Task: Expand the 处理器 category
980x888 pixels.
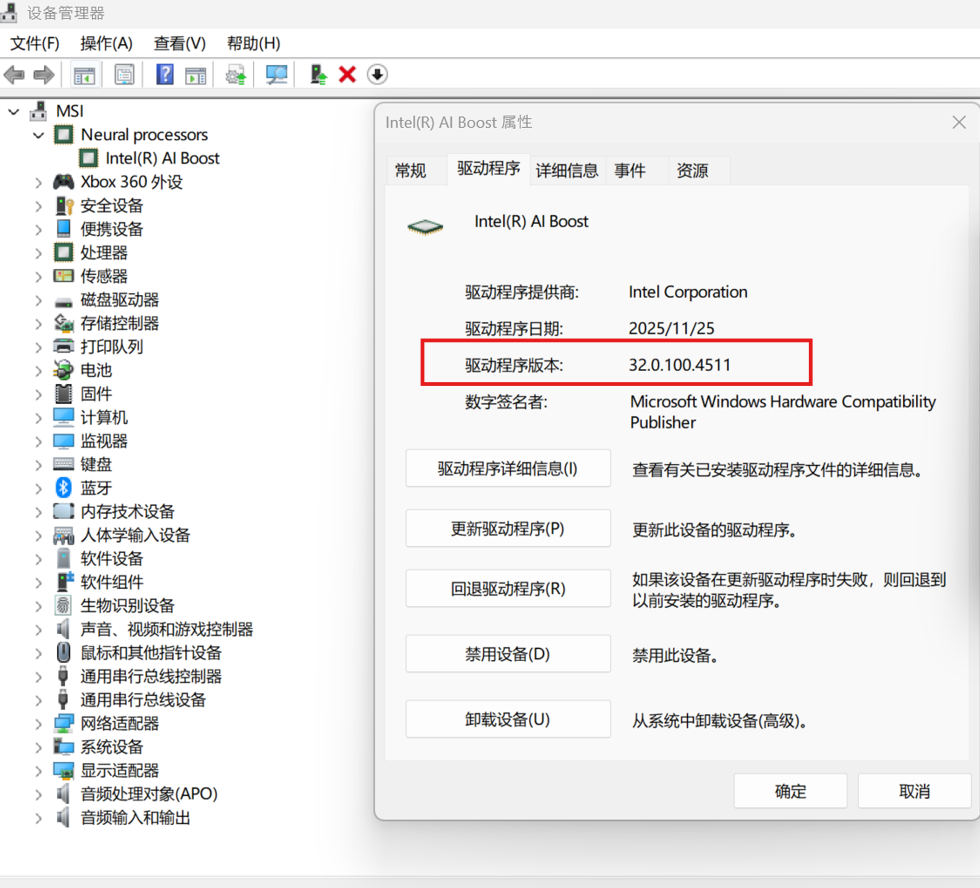Action: click(x=39, y=253)
